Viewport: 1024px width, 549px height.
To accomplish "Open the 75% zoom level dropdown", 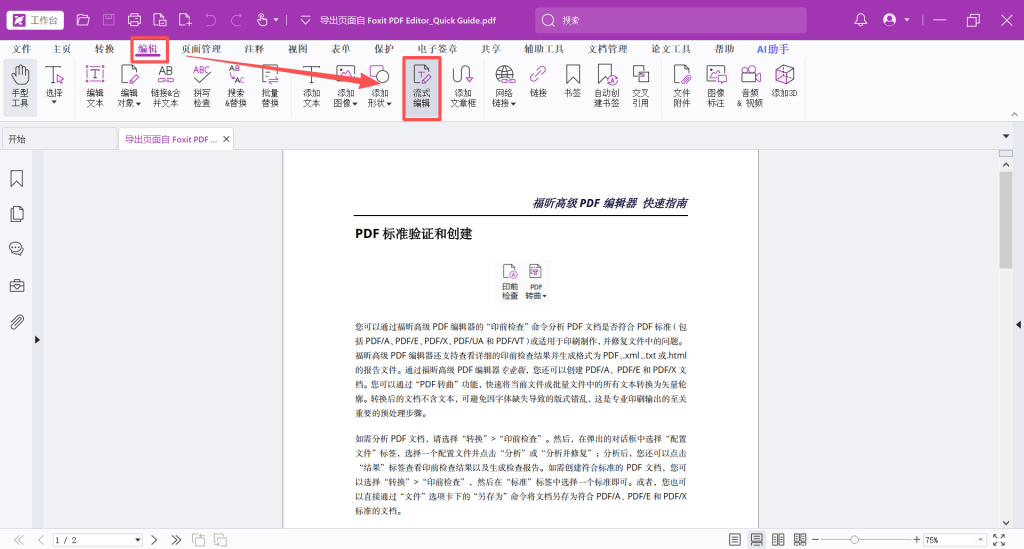I will pos(980,540).
